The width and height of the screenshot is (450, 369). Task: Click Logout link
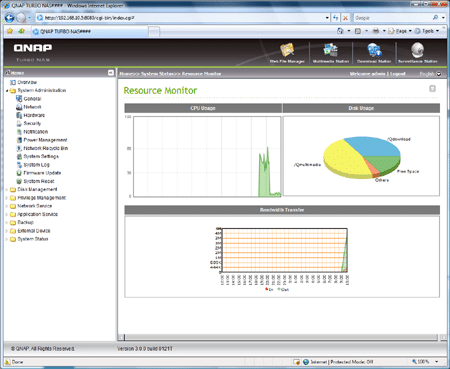398,74
